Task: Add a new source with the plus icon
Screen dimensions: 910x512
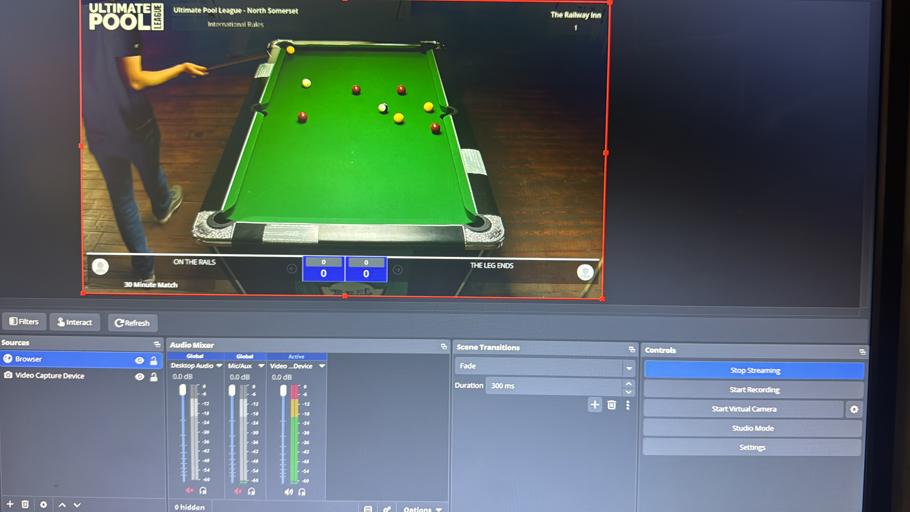Action: click(9, 505)
